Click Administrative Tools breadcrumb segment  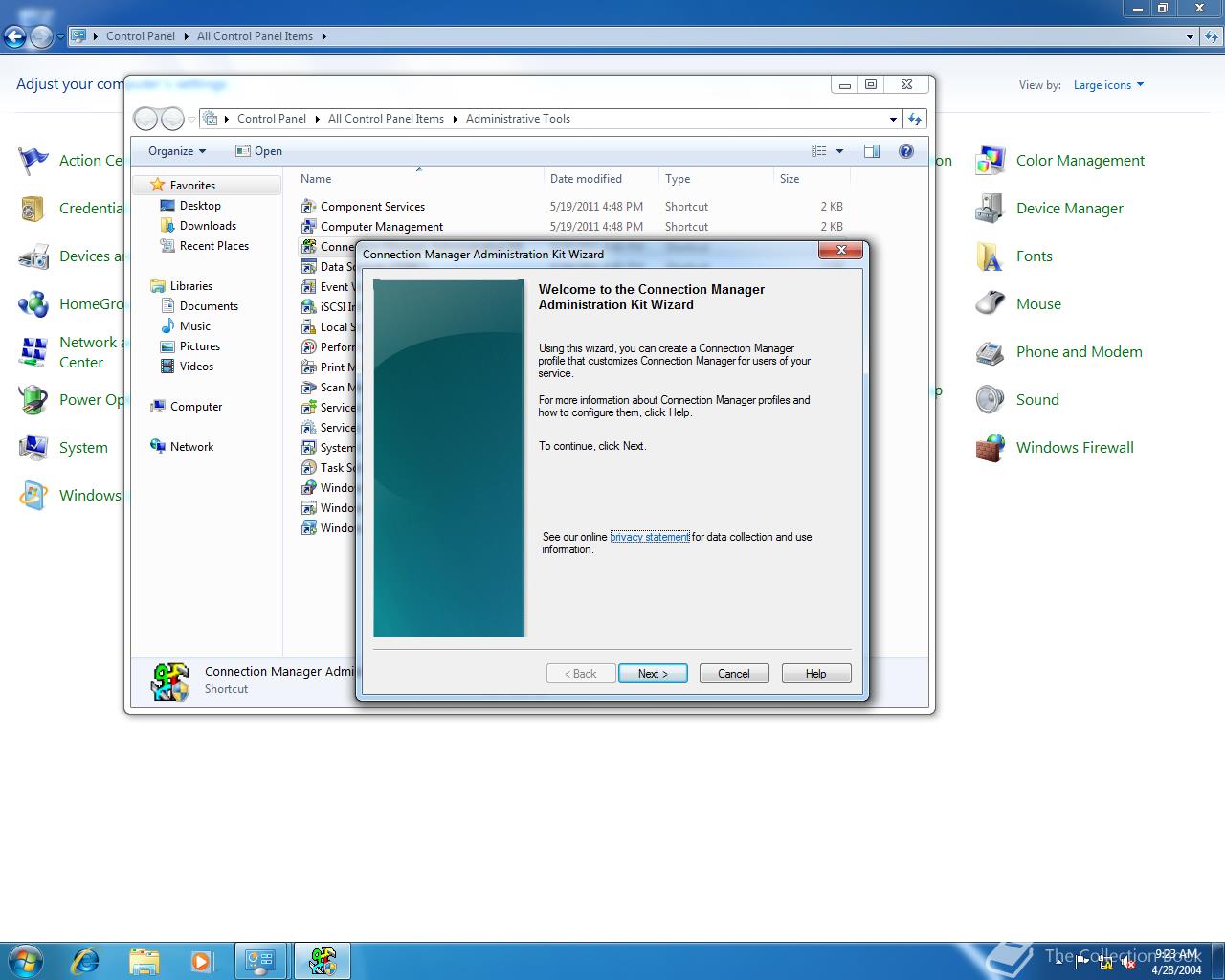(x=518, y=119)
